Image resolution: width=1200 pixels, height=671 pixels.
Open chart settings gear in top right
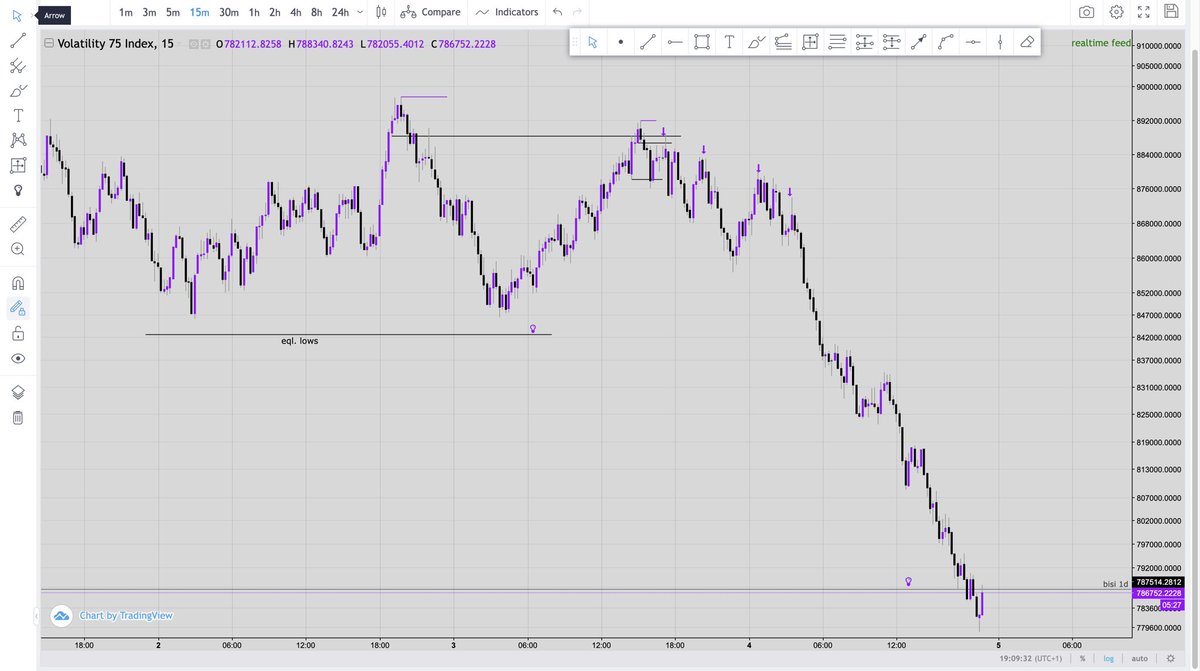(x=1116, y=12)
